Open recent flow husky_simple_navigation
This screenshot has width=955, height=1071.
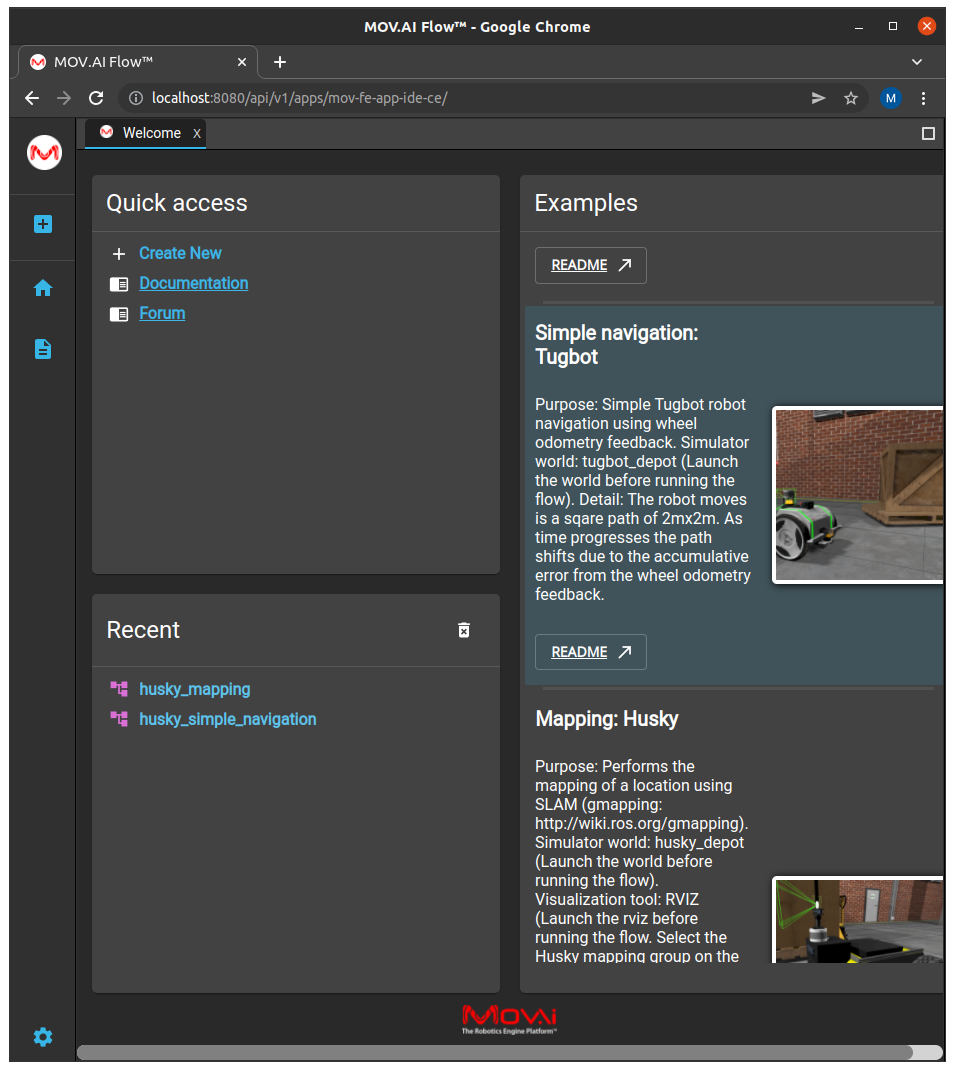[x=227, y=719]
